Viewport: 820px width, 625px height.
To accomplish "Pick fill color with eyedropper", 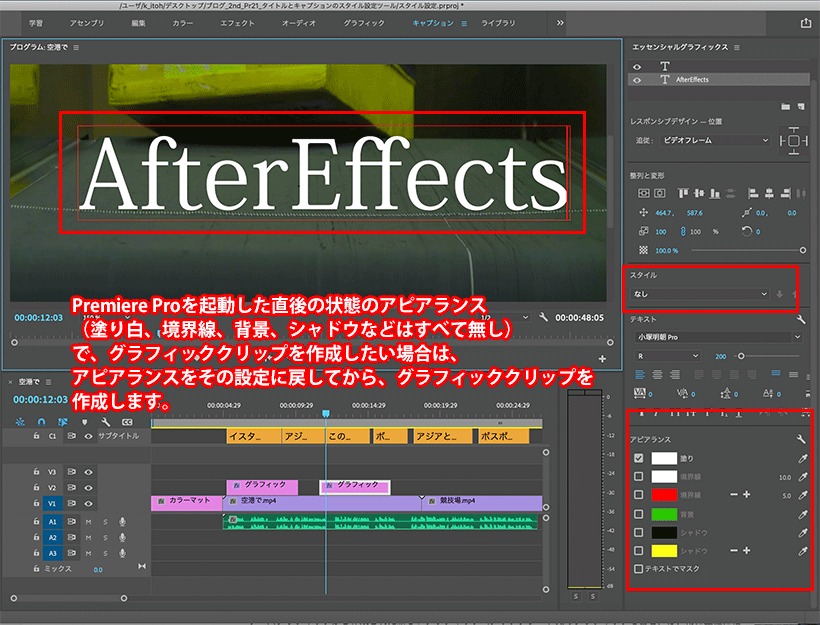I will [x=802, y=459].
